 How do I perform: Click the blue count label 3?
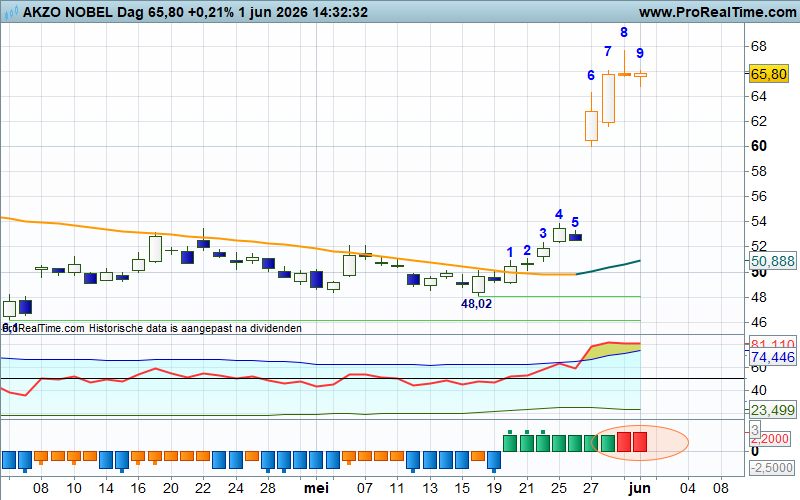coord(543,233)
